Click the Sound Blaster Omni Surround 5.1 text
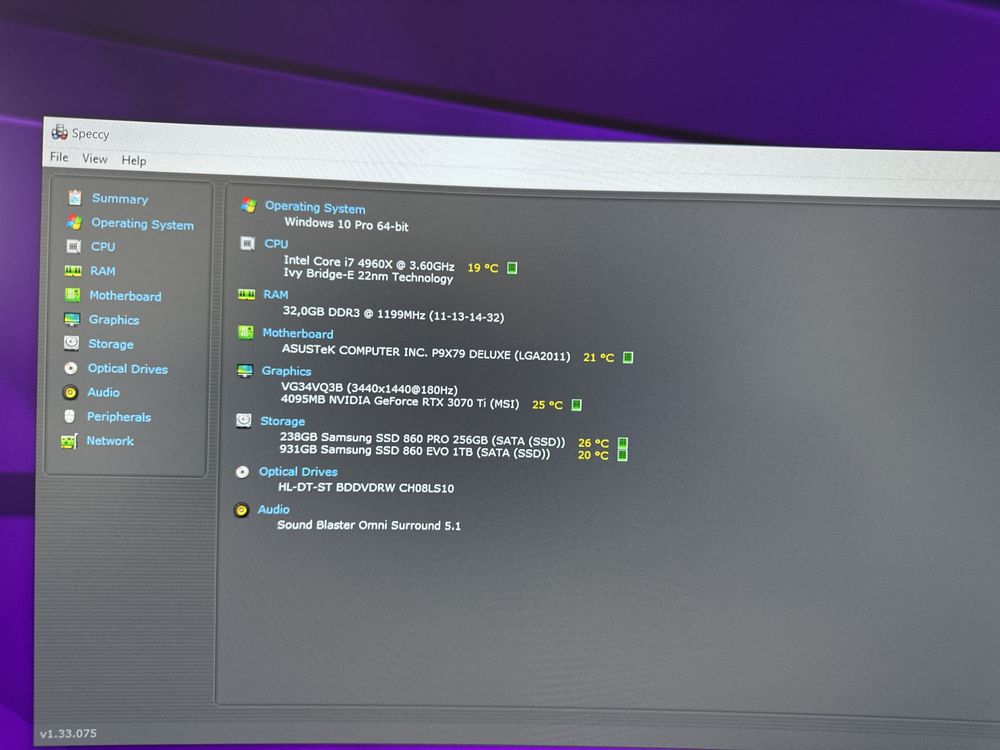The height and width of the screenshot is (750, 1000). tap(369, 525)
